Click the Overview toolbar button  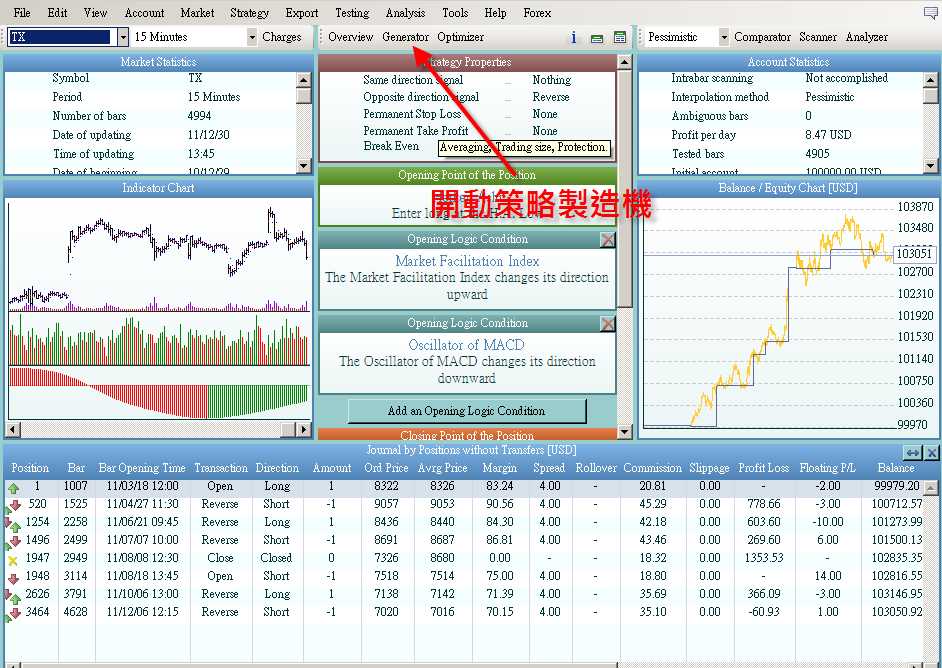pos(351,37)
